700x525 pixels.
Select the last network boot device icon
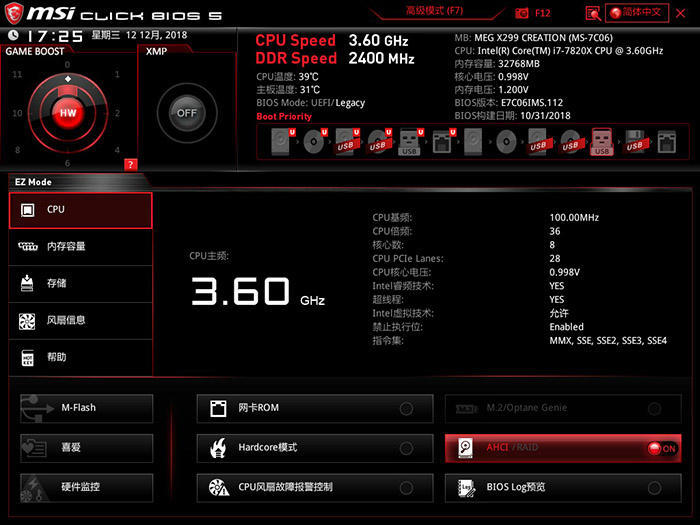[667, 142]
